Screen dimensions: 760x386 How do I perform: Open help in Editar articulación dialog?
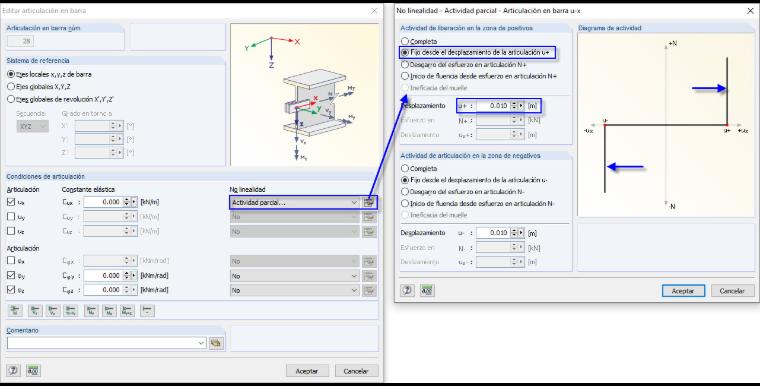pos(14,370)
